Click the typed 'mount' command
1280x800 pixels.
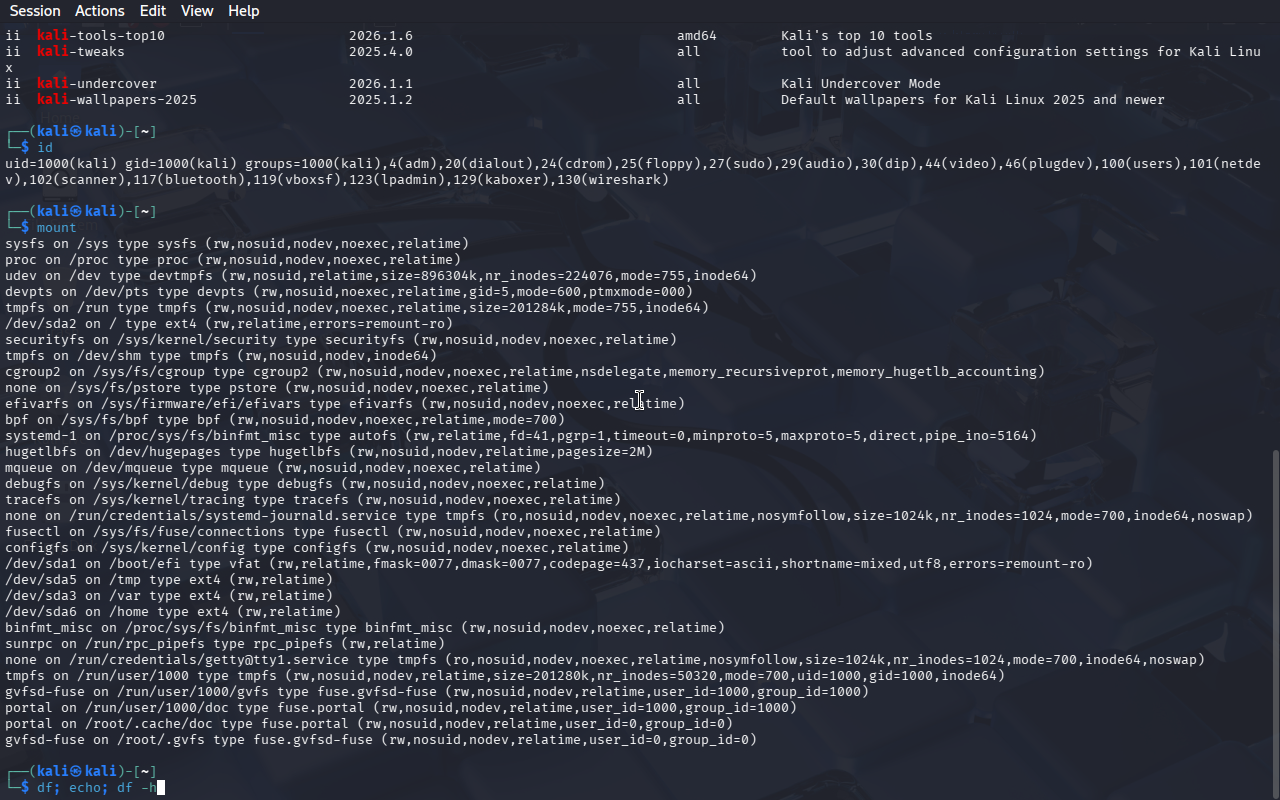pos(56,228)
